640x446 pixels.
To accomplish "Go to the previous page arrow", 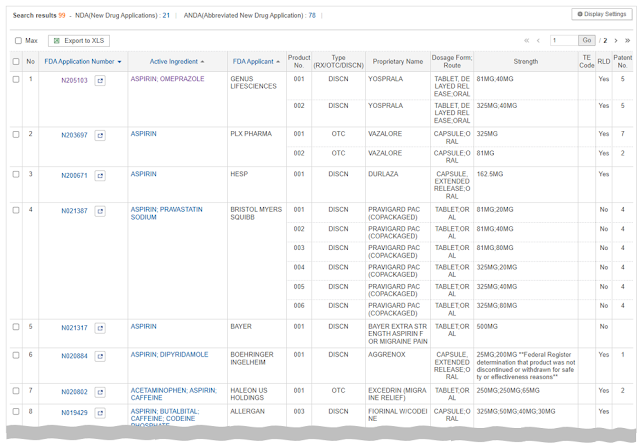I will 538,40.
